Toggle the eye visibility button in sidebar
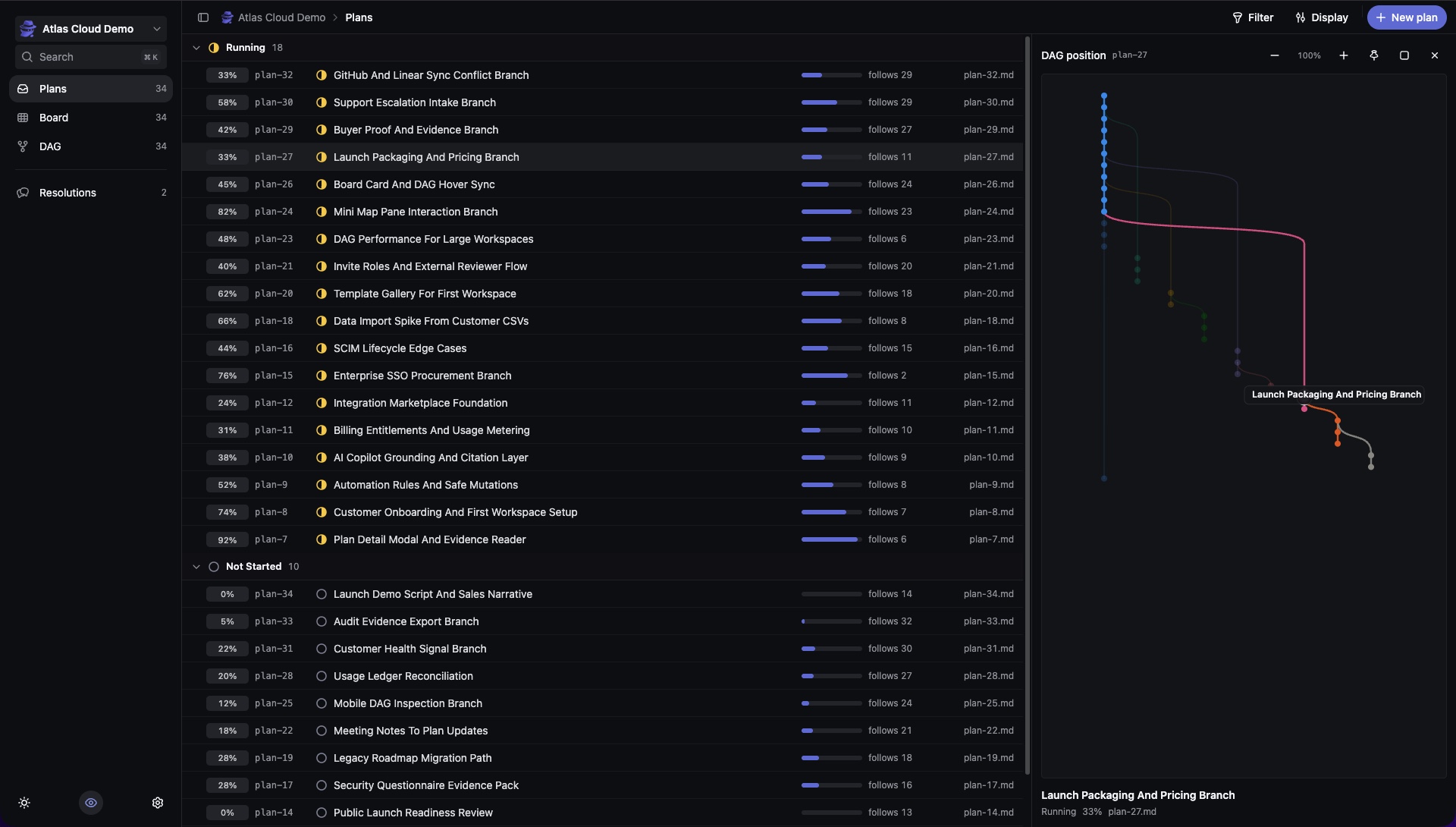Image resolution: width=1456 pixels, height=827 pixels. (91, 803)
